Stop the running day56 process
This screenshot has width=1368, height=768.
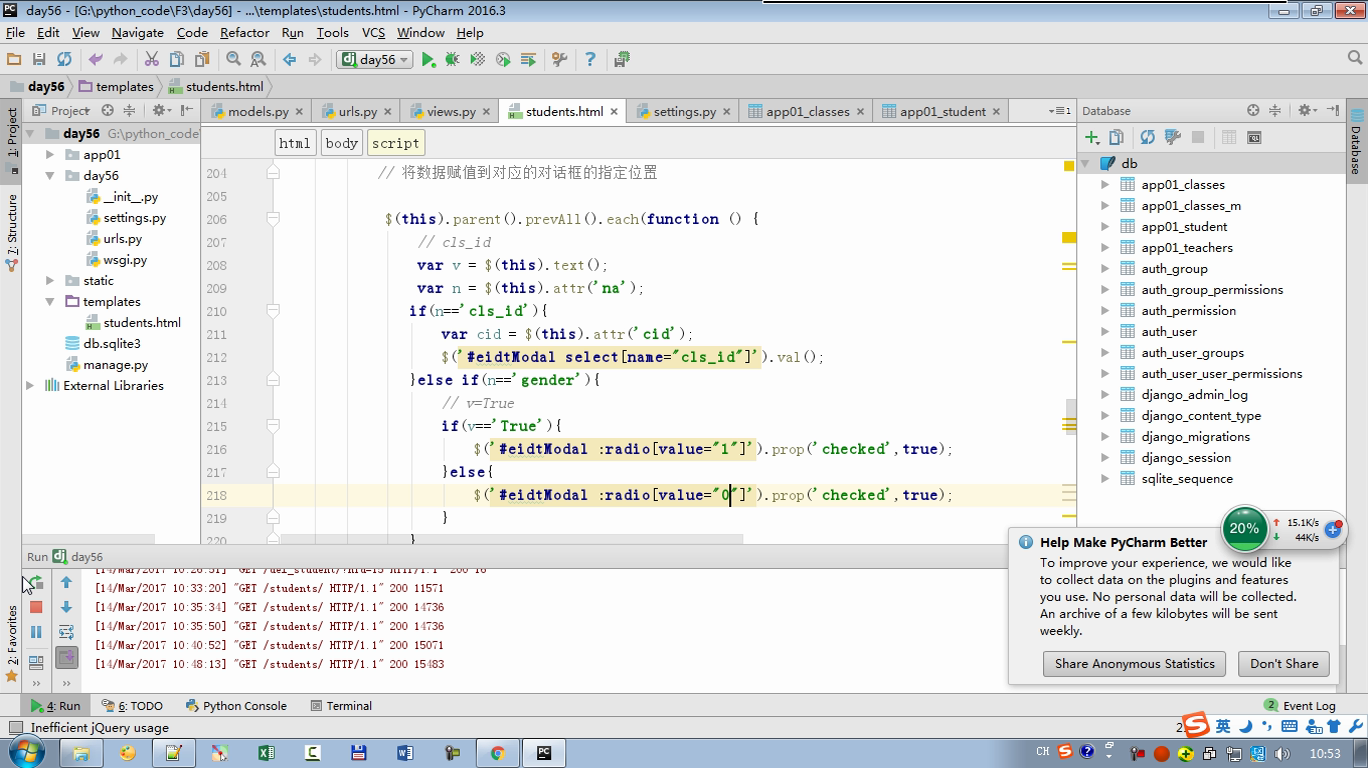tap(36, 607)
